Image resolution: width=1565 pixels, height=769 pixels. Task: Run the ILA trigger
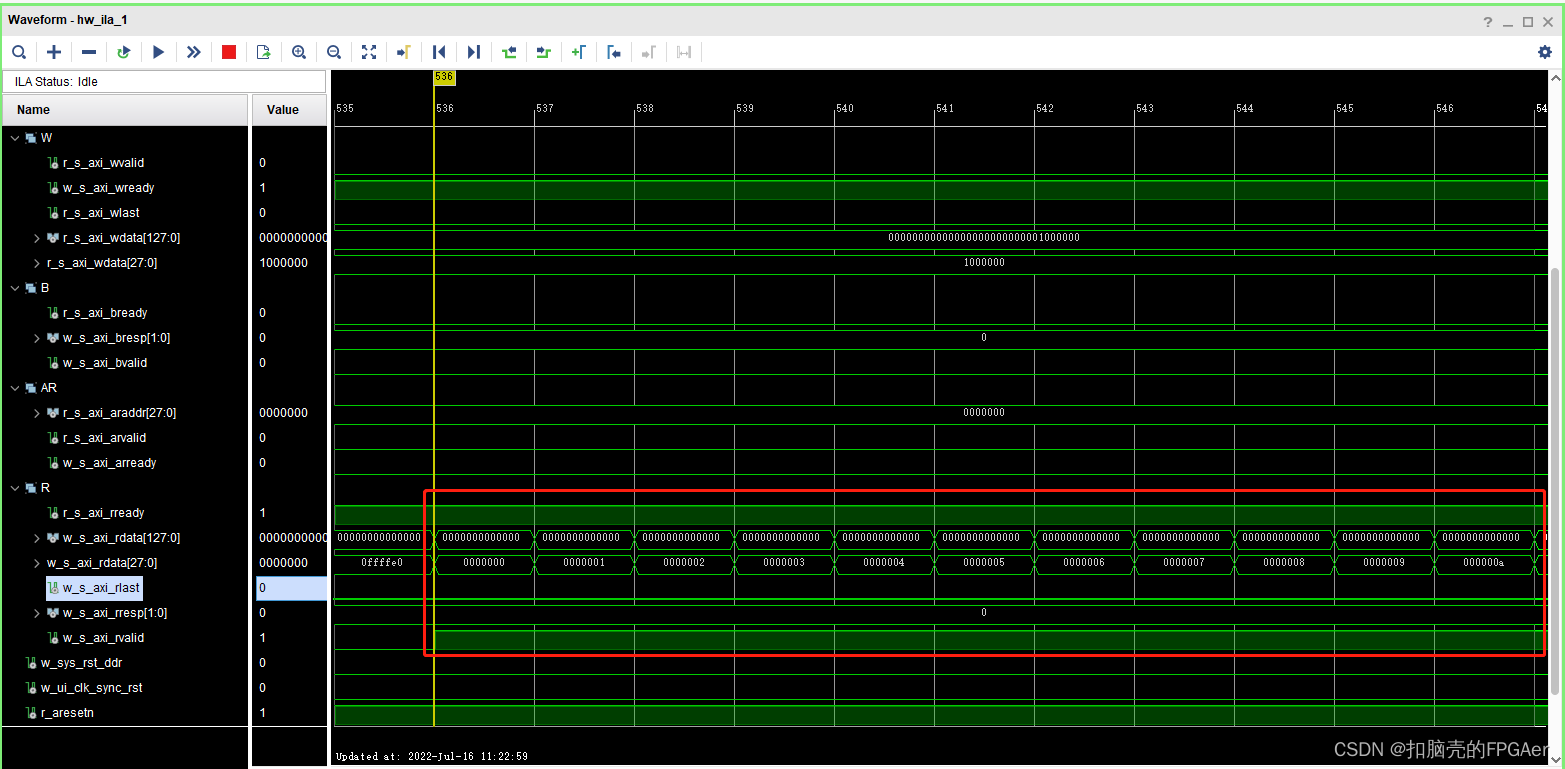click(x=158, y=52)
